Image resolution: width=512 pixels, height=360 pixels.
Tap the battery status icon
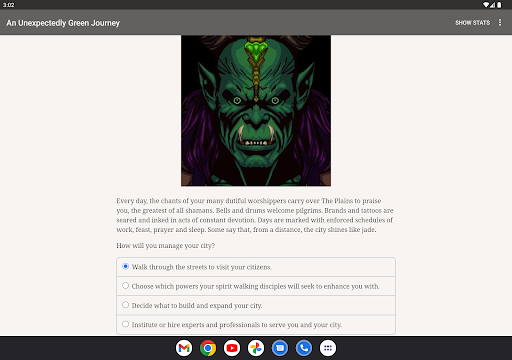coord(499,5)
